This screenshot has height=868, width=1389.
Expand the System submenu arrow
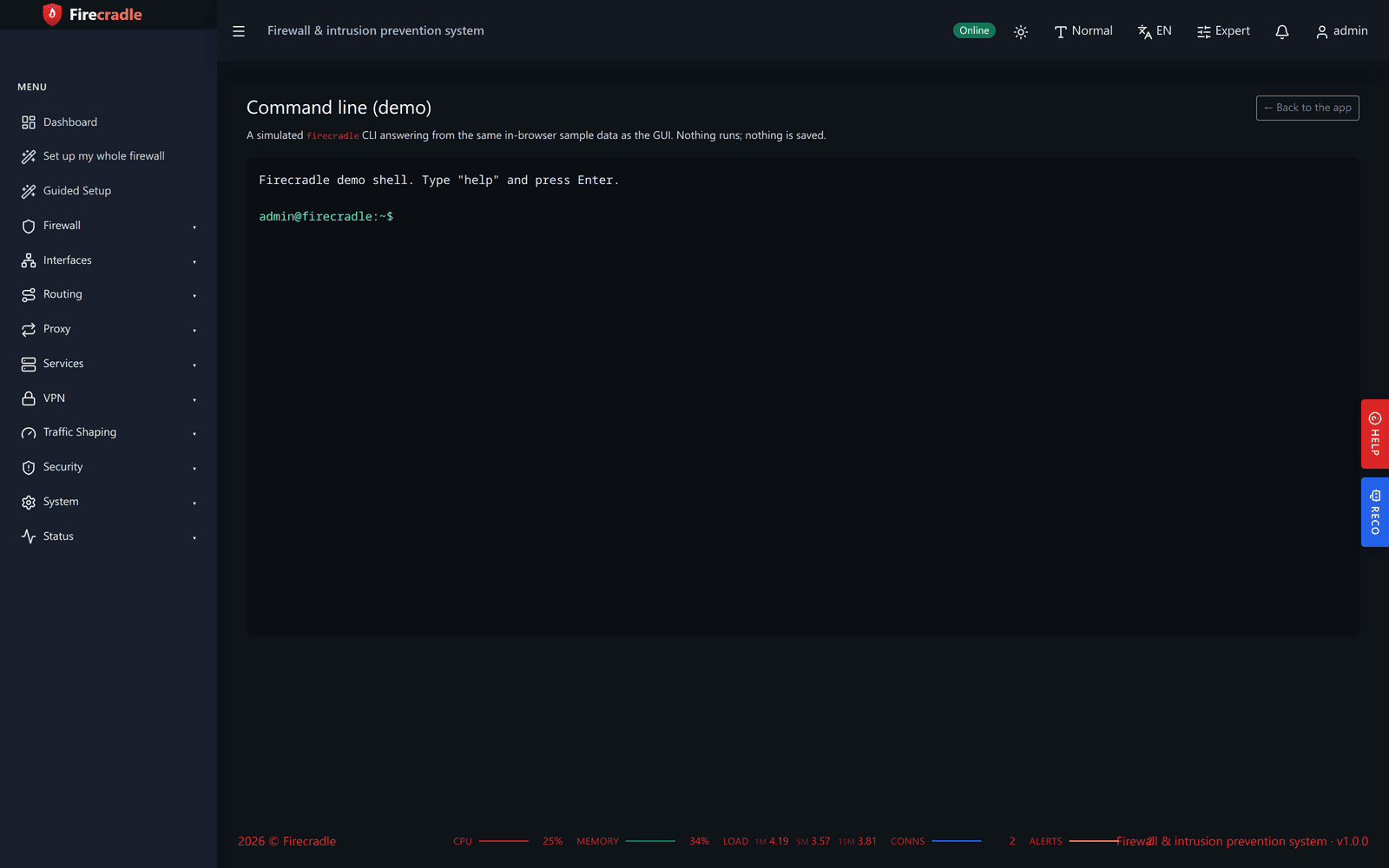(194, 503)
